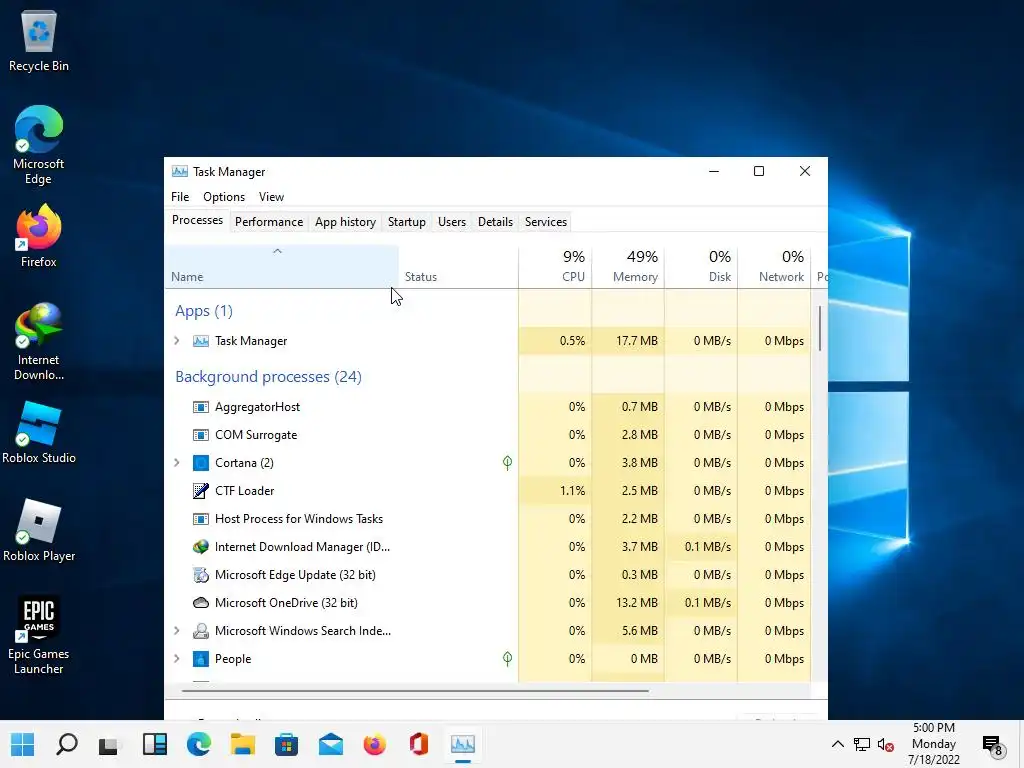Screen dimensions: 1024x768
Task: Open Epic Games Launcher desktop icon
Action: [39, 635]
